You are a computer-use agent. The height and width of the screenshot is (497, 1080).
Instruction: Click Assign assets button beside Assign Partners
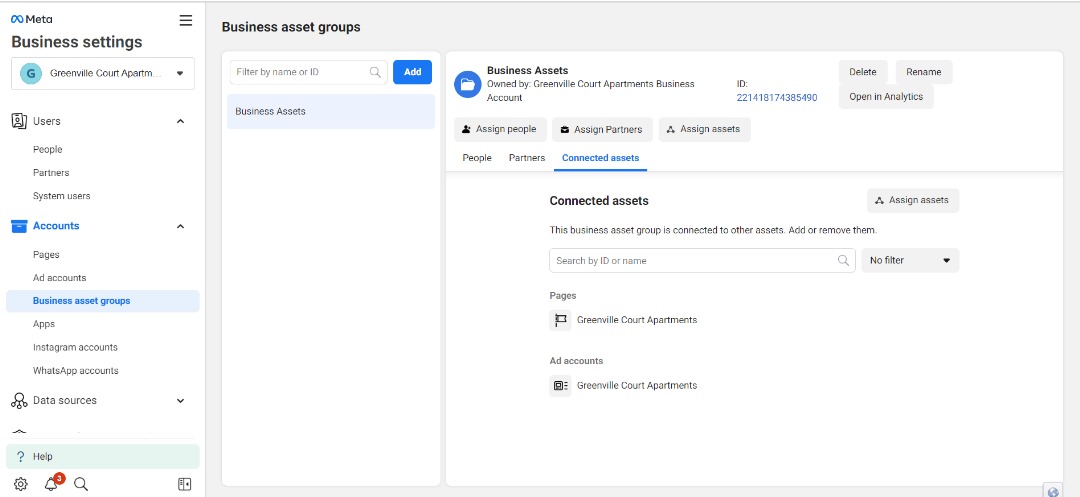click(x=705, y=129)
